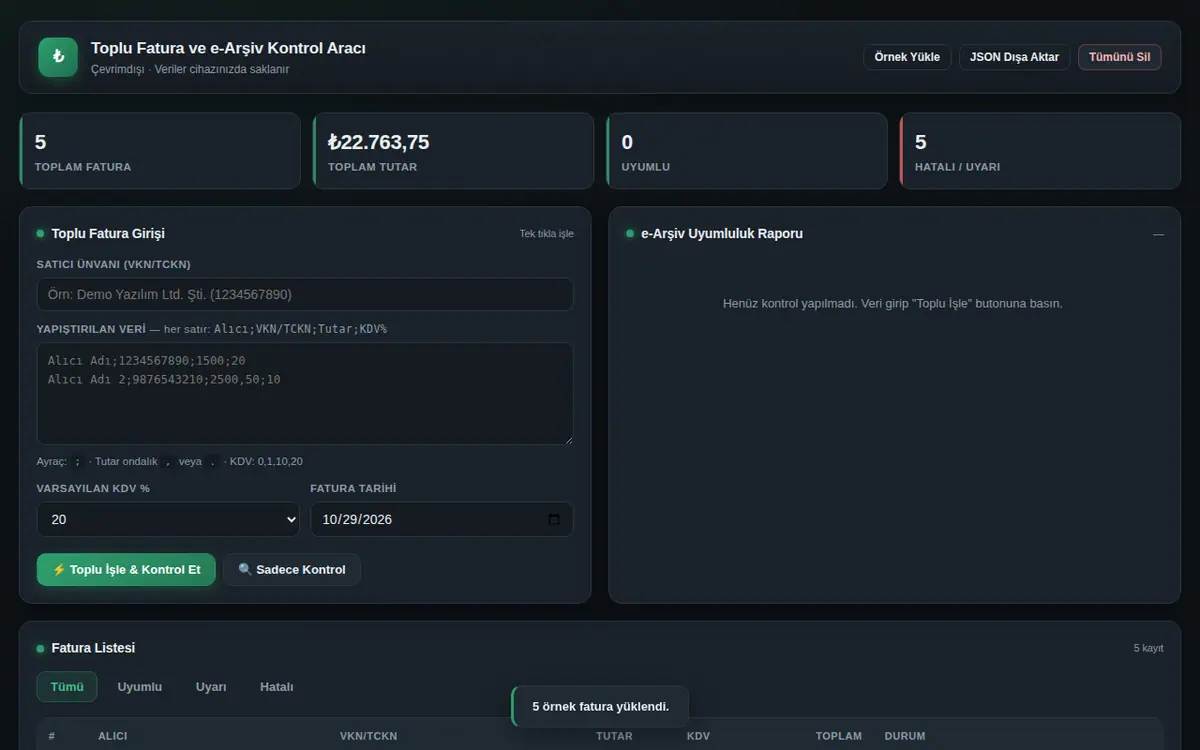
Task: Click the Hatalı / Uyarı summary card
Action: 1040,151
